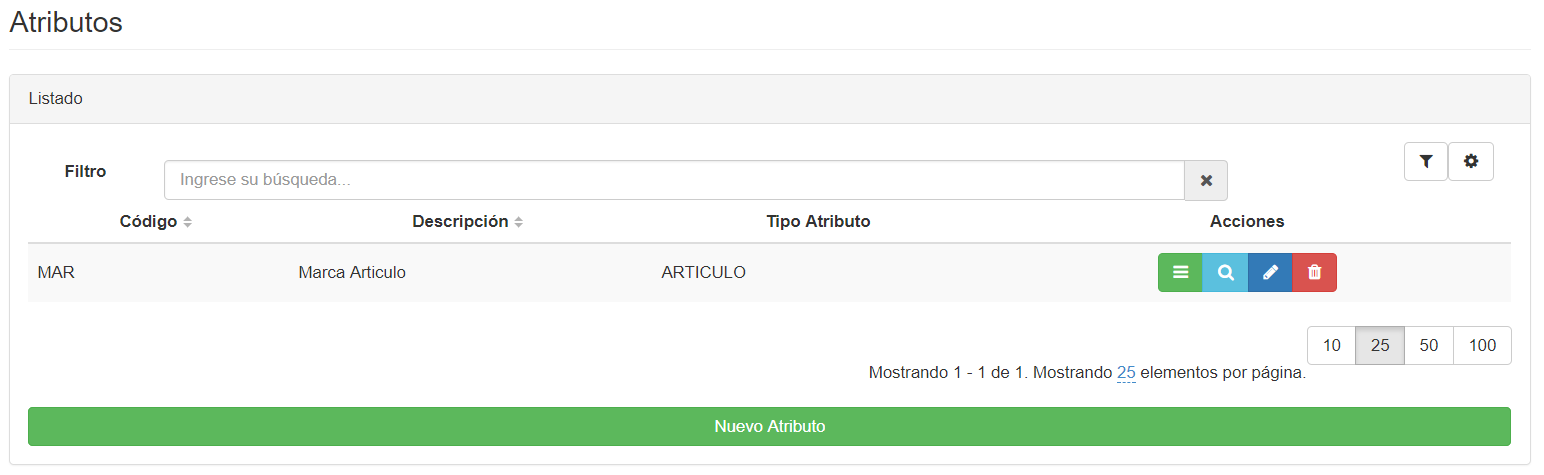Show 25 elements per page
Screen dimensions: 1544x475
pos(1380,345)
